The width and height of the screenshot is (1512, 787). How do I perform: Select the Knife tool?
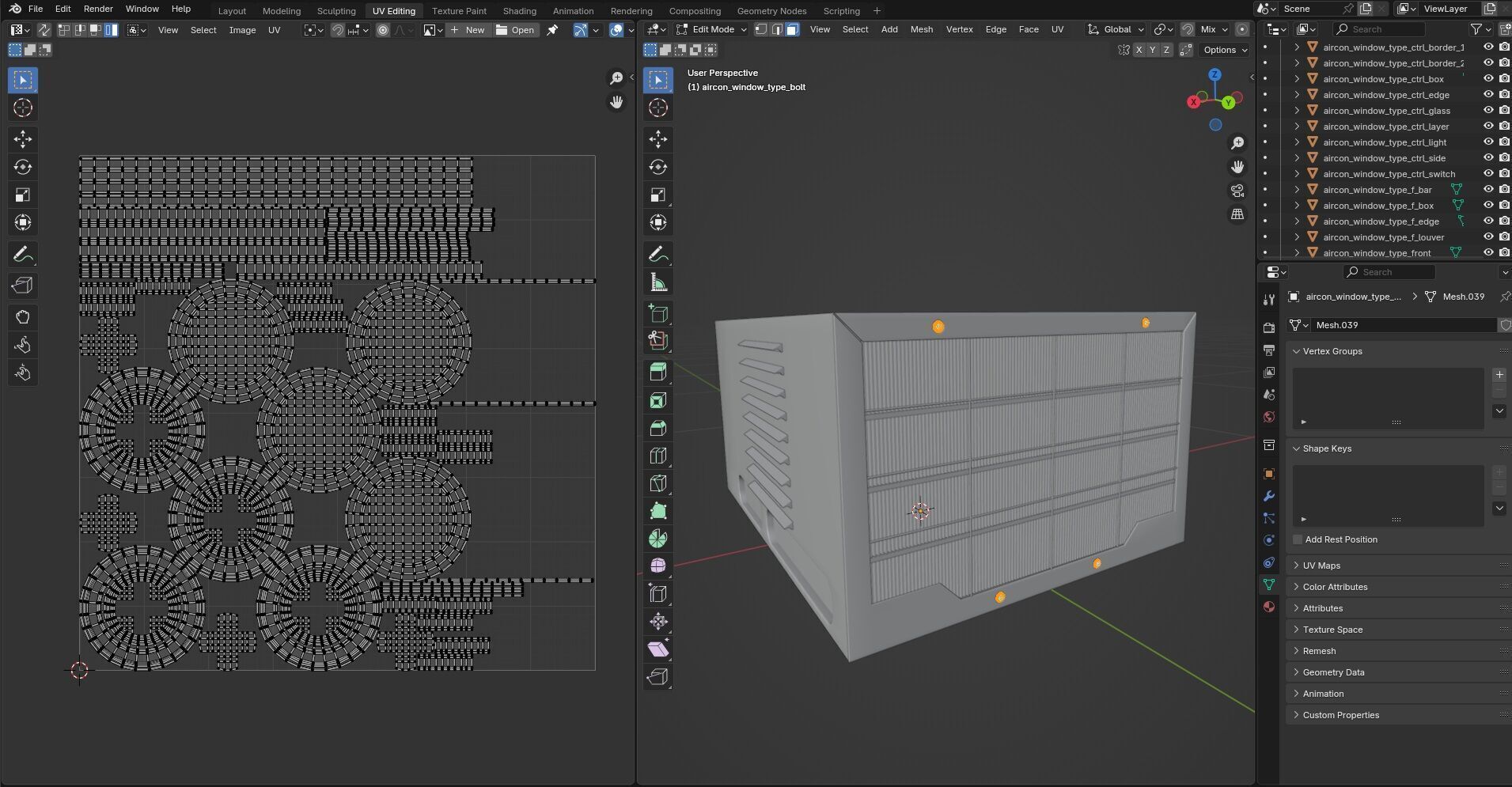(658, 483)
